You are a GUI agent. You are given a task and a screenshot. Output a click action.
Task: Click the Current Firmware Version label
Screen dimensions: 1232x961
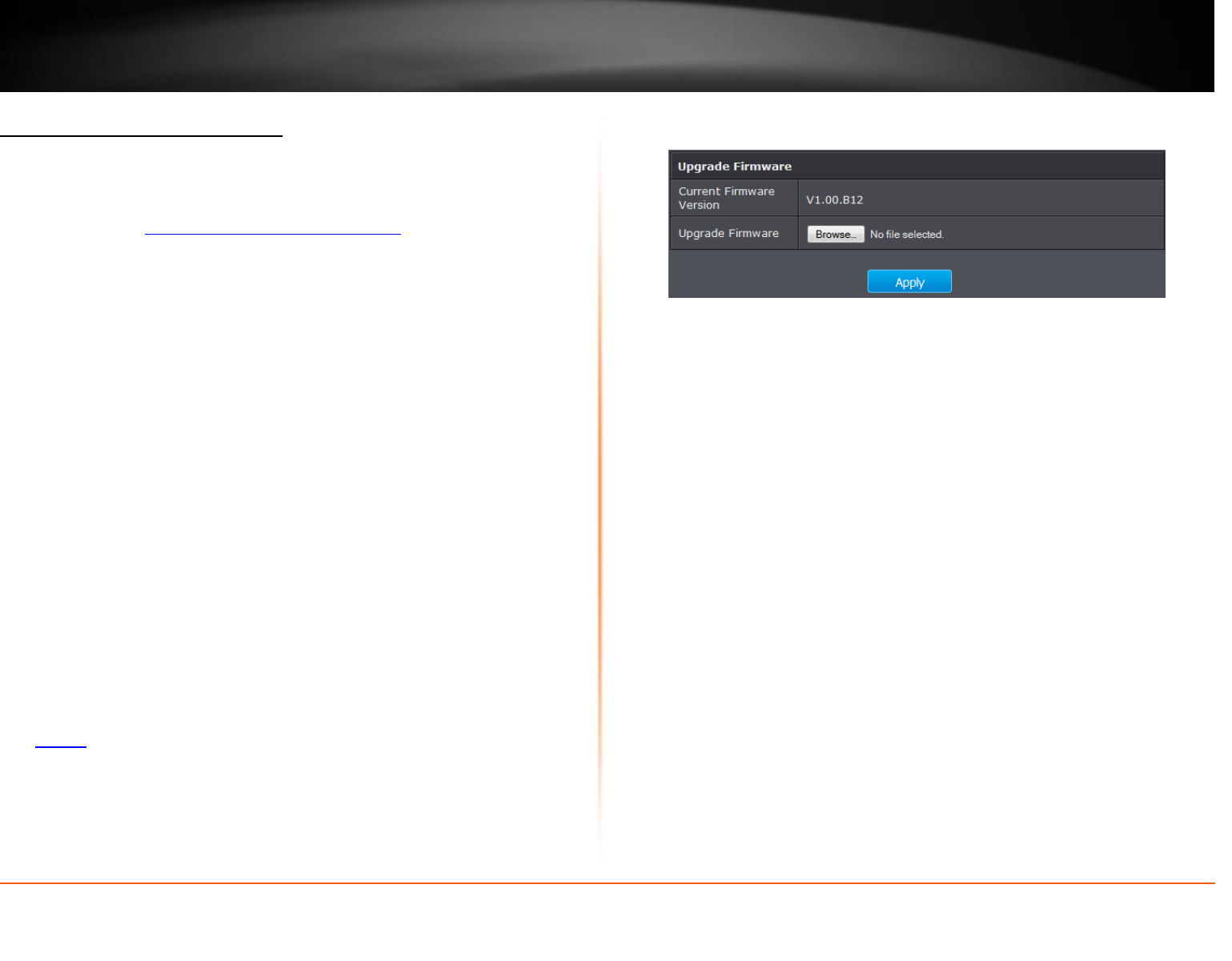coord(727,198)
